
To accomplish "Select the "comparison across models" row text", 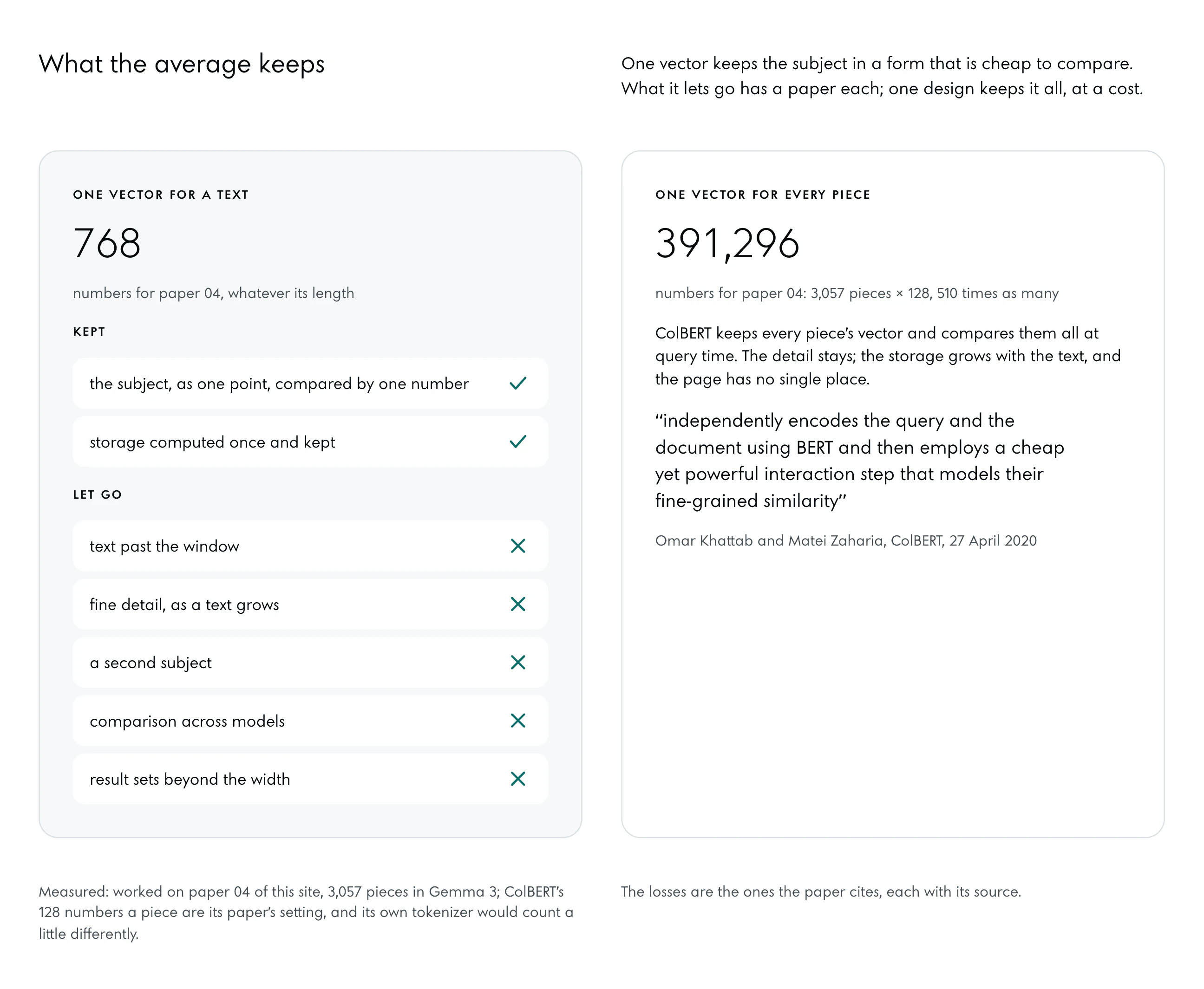I will pos(187,721).
